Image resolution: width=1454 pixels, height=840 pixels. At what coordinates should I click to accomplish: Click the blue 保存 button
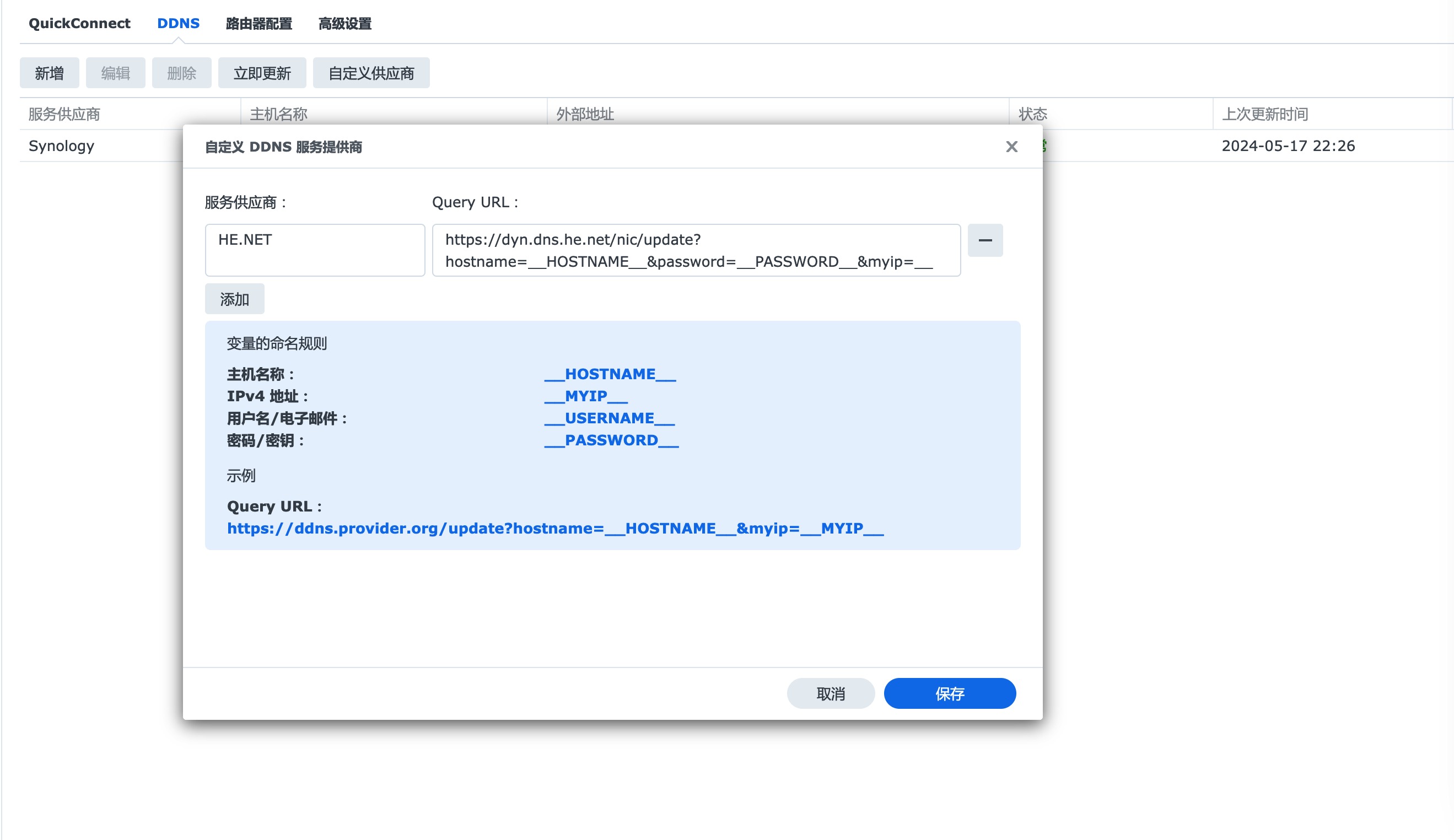[949, 693]
